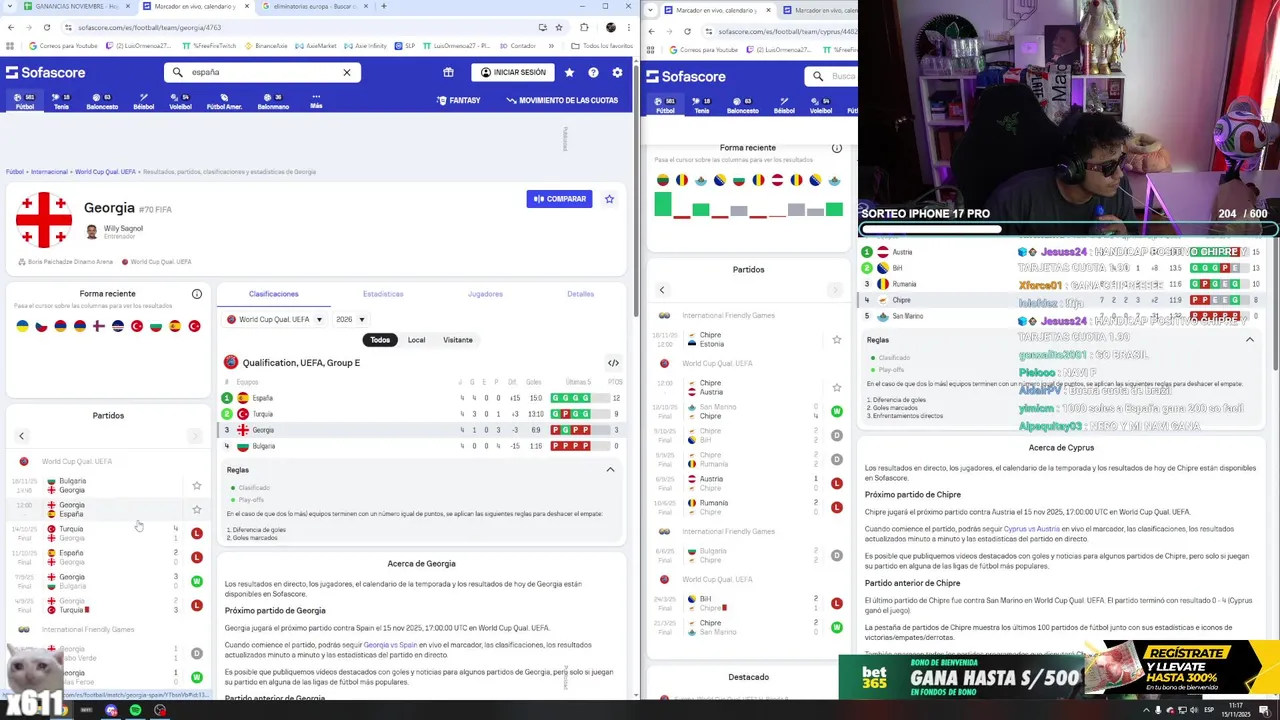The height and width of the screenshot is (720, 1280).
Task: Switch to the Estadísticas tab
Action: pos(383,294)
